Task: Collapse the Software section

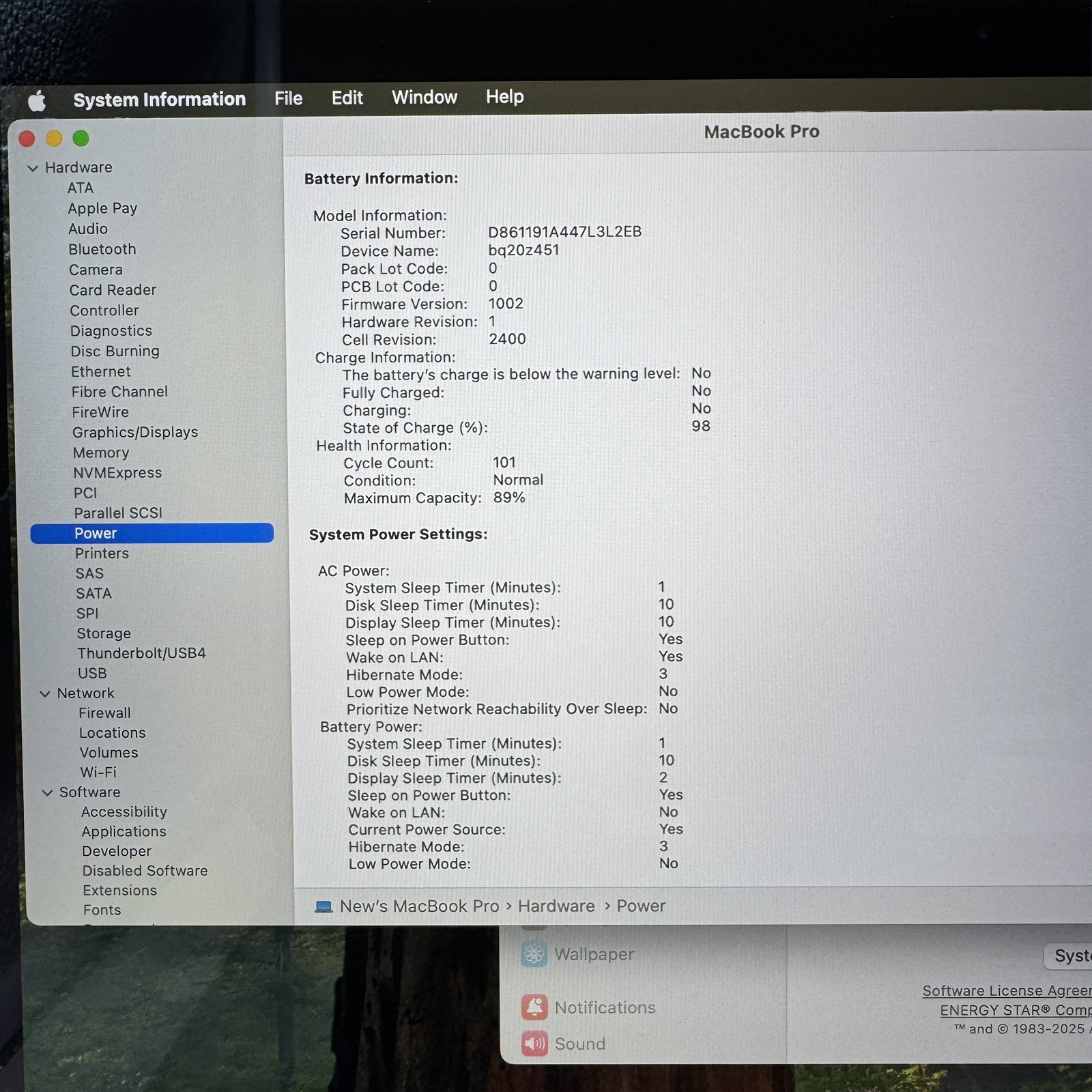Action: [x=47, y=792]
